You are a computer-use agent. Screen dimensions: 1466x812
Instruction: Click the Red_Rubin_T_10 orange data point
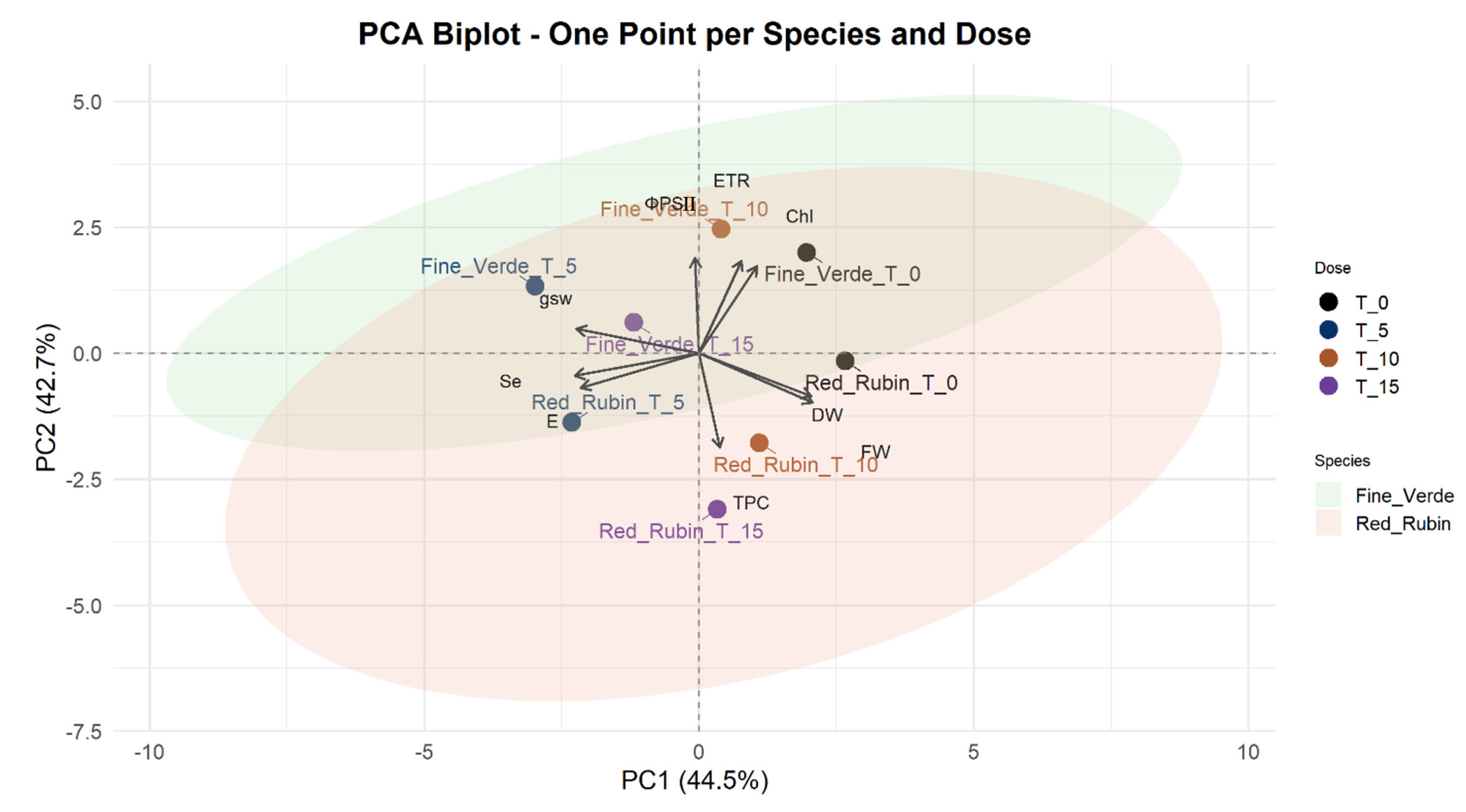point(759,443)
